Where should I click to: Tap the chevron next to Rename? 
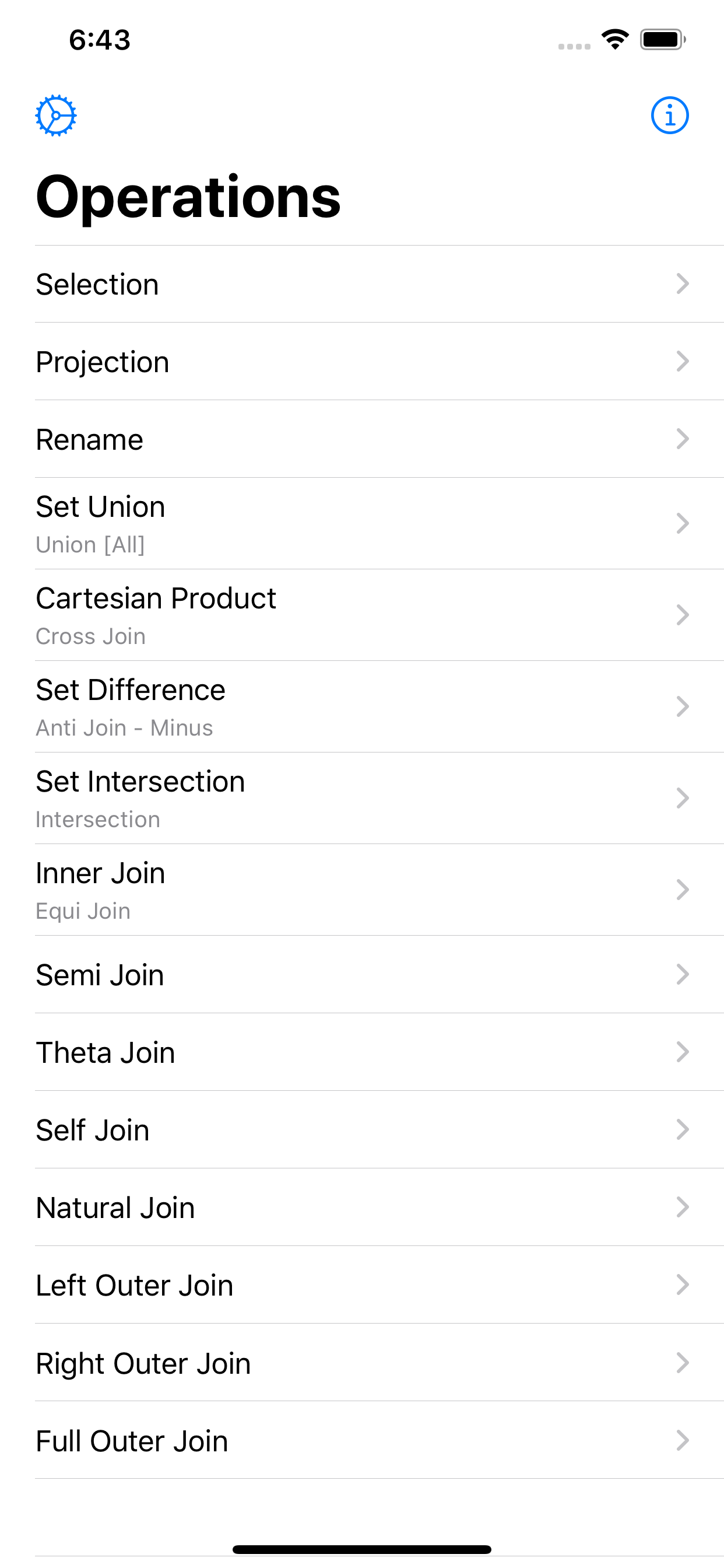(683, 439)
